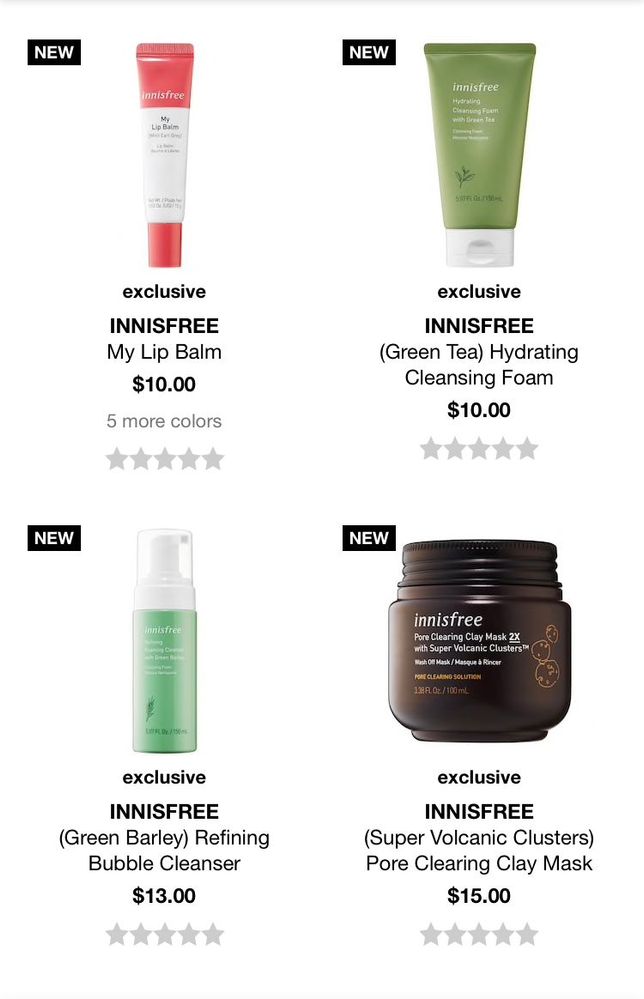Open (Green Tea) Hydrating Cleansing Foam link
644x999 pixels.
tap(479, 364)
